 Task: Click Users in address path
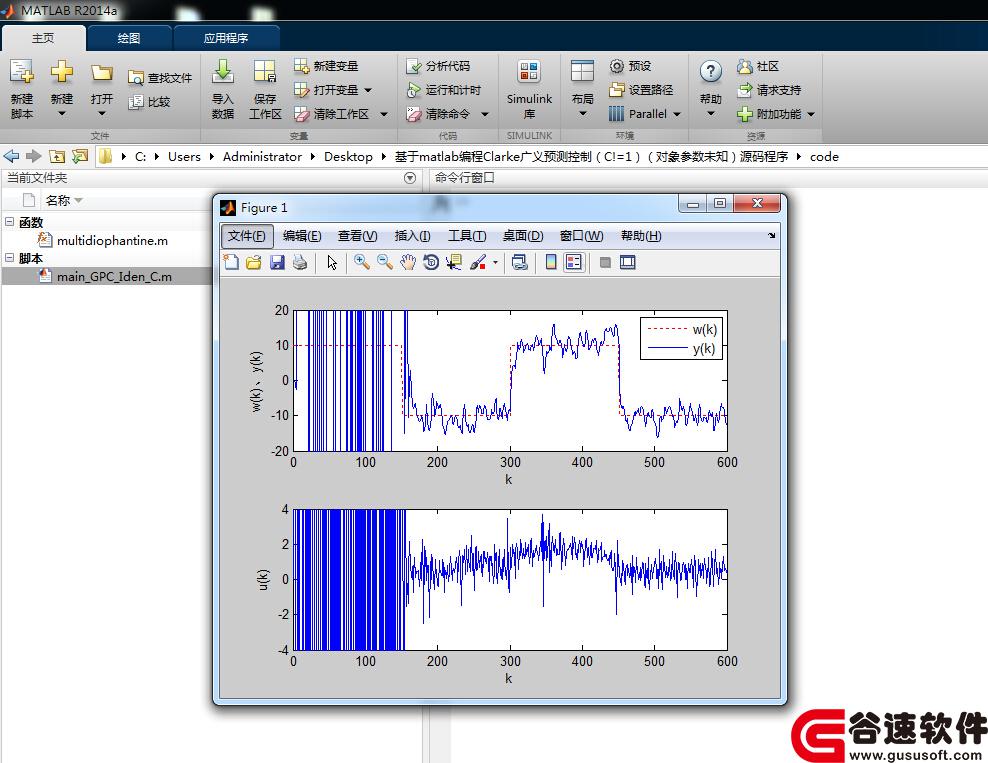(x=184, y=156)
